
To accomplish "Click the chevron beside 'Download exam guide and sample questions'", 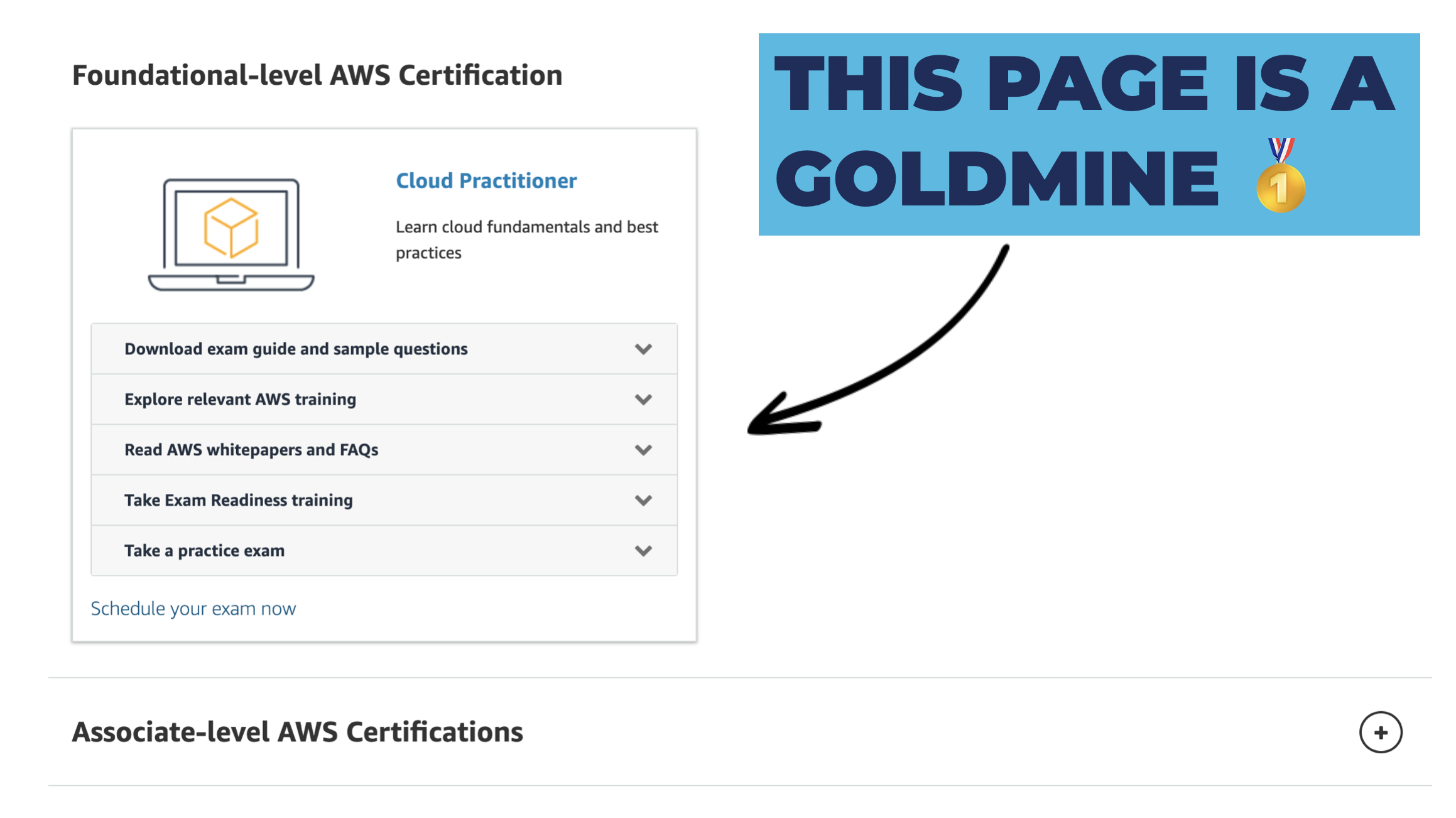I will coord(643,349).
